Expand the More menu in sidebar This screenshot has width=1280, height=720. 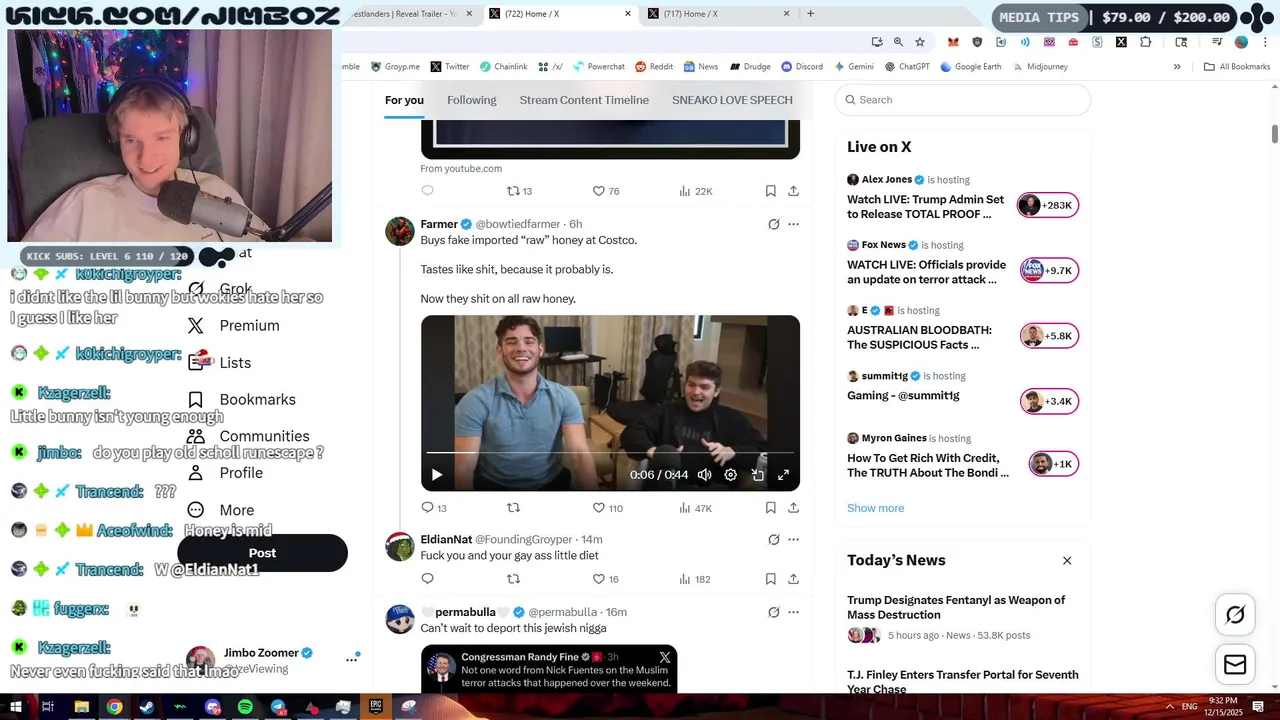point(221,510)
